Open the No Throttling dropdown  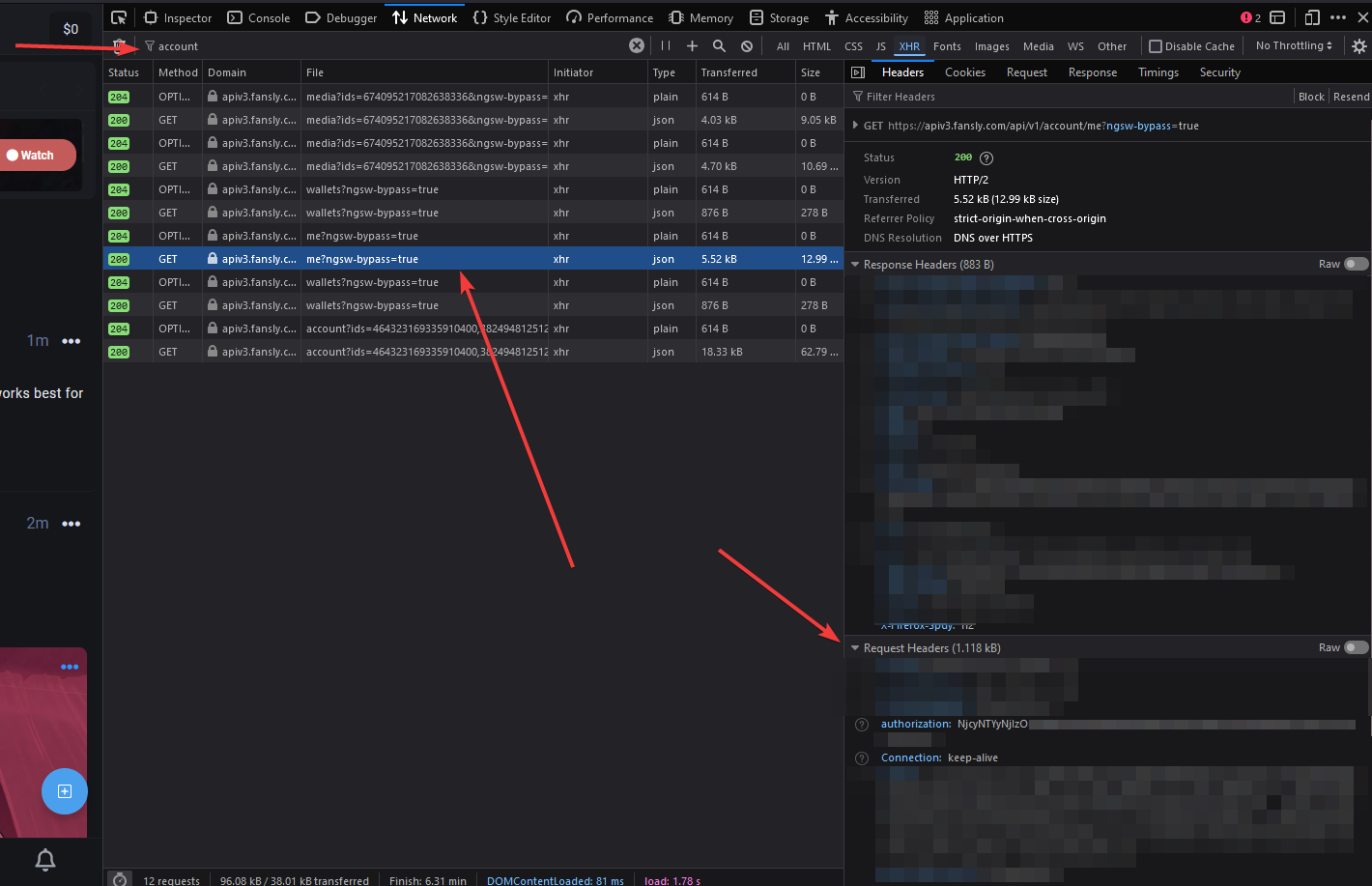click(1294, 45)
